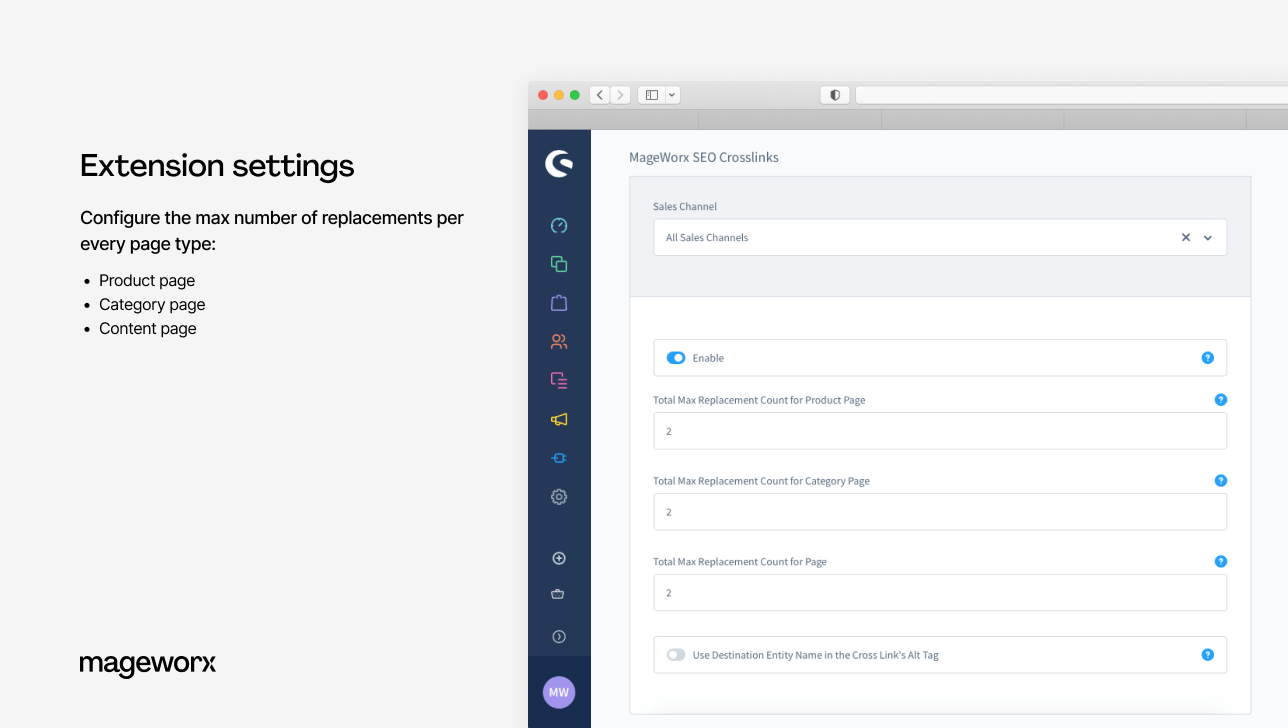Open the Dashboard gauge icon in sidebar
The image size is (1288, 728).
pyautogui.click(x=559, y=226)
